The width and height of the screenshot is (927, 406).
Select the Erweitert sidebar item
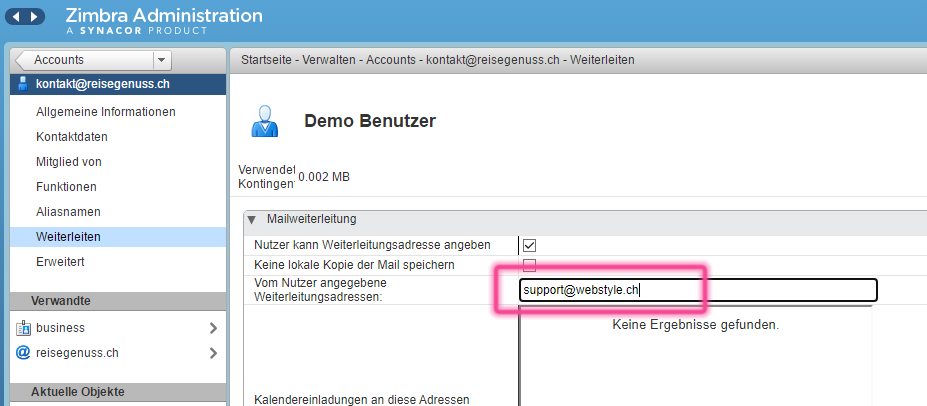(x=60, y=261)
